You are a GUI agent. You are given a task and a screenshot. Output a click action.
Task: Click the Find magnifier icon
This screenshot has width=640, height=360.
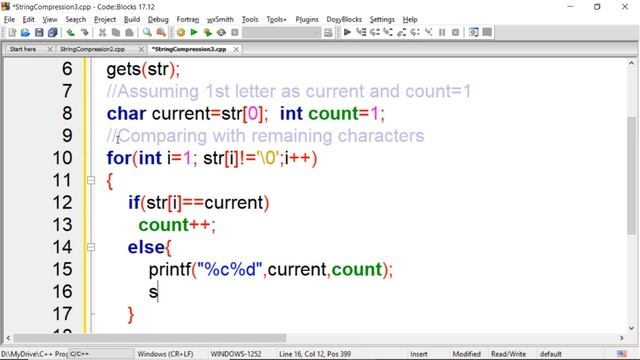(147, 32)
